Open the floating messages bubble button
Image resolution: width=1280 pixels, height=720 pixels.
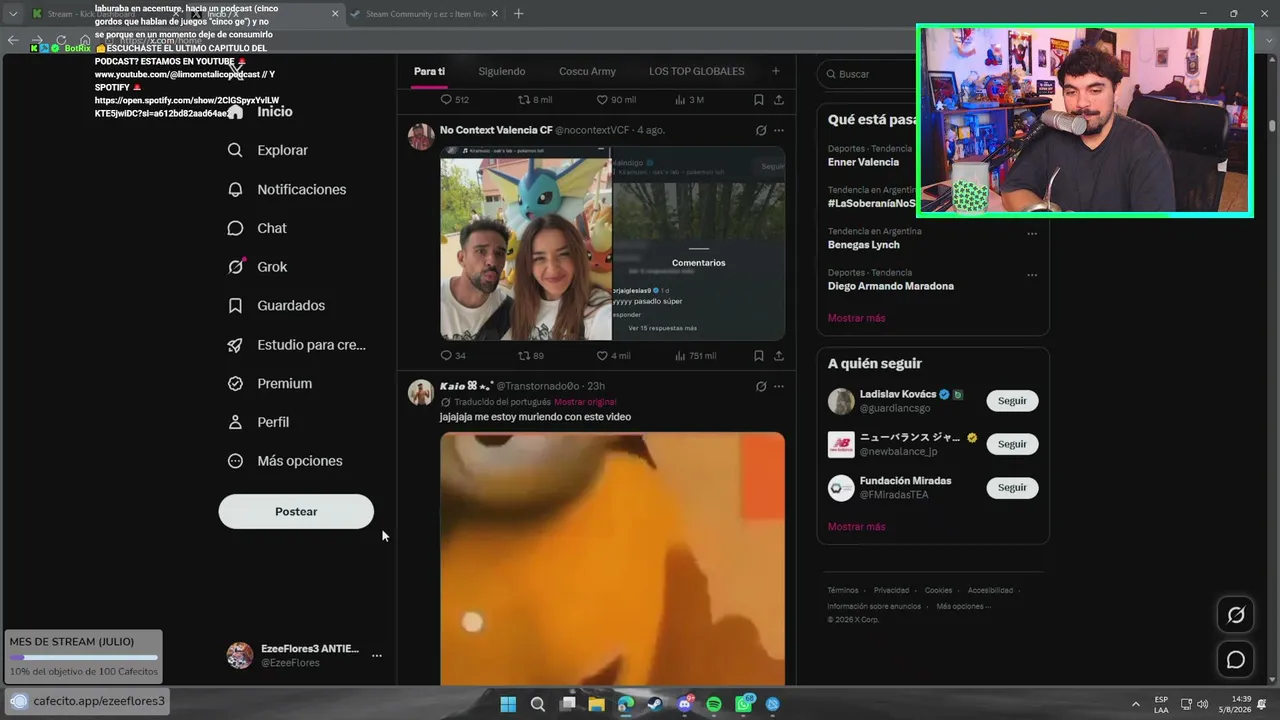[x=1236, y=660]
